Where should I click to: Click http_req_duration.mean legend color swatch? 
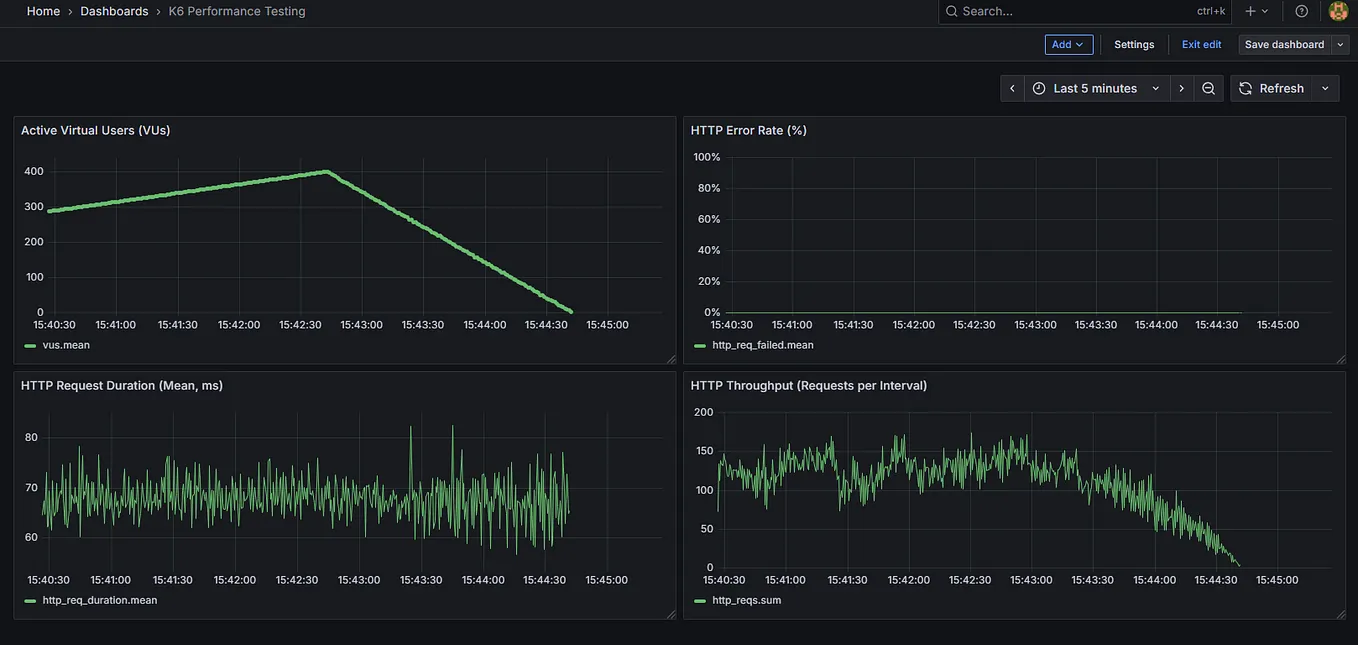pos(30,600)
